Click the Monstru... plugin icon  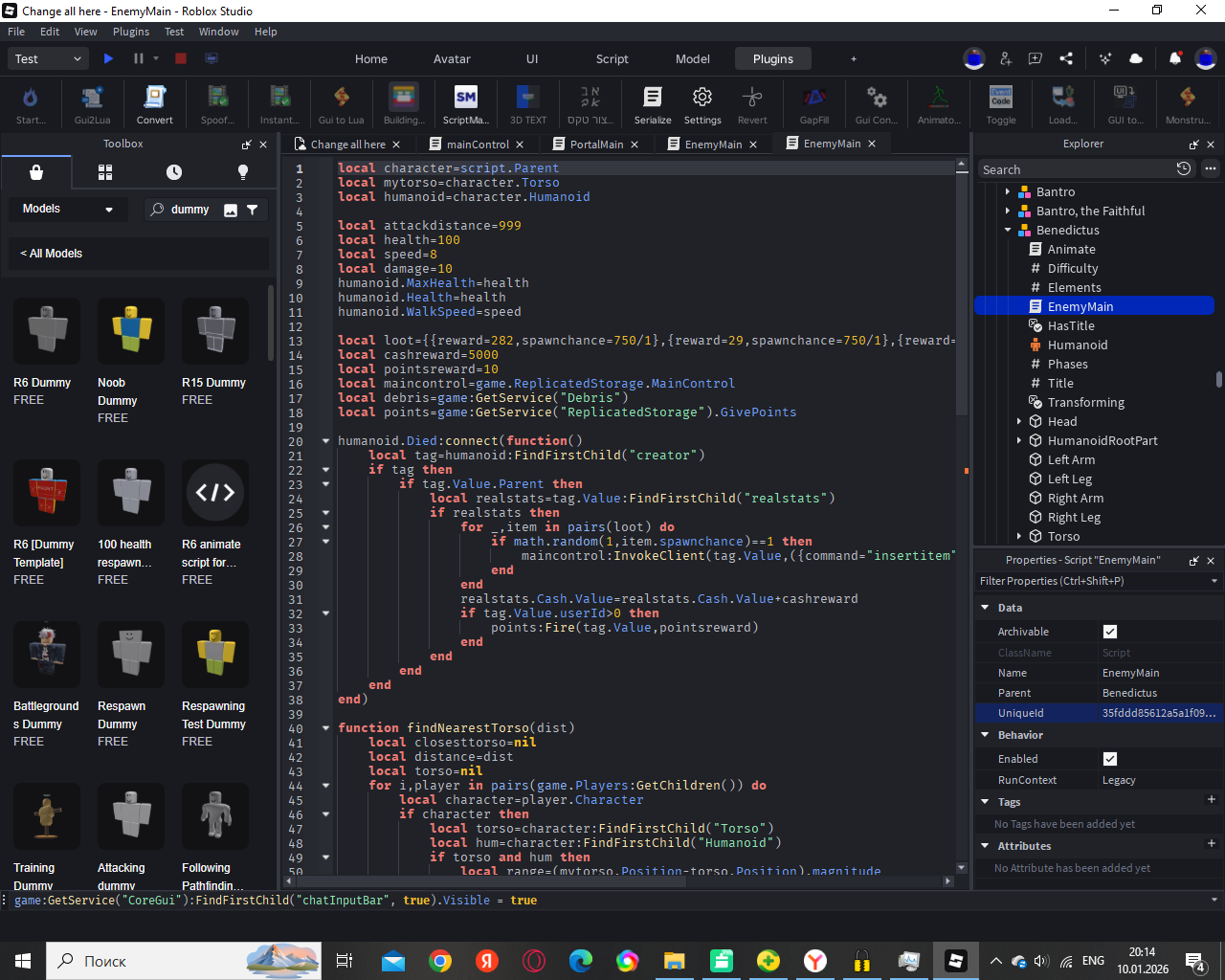coord(1188,104)
